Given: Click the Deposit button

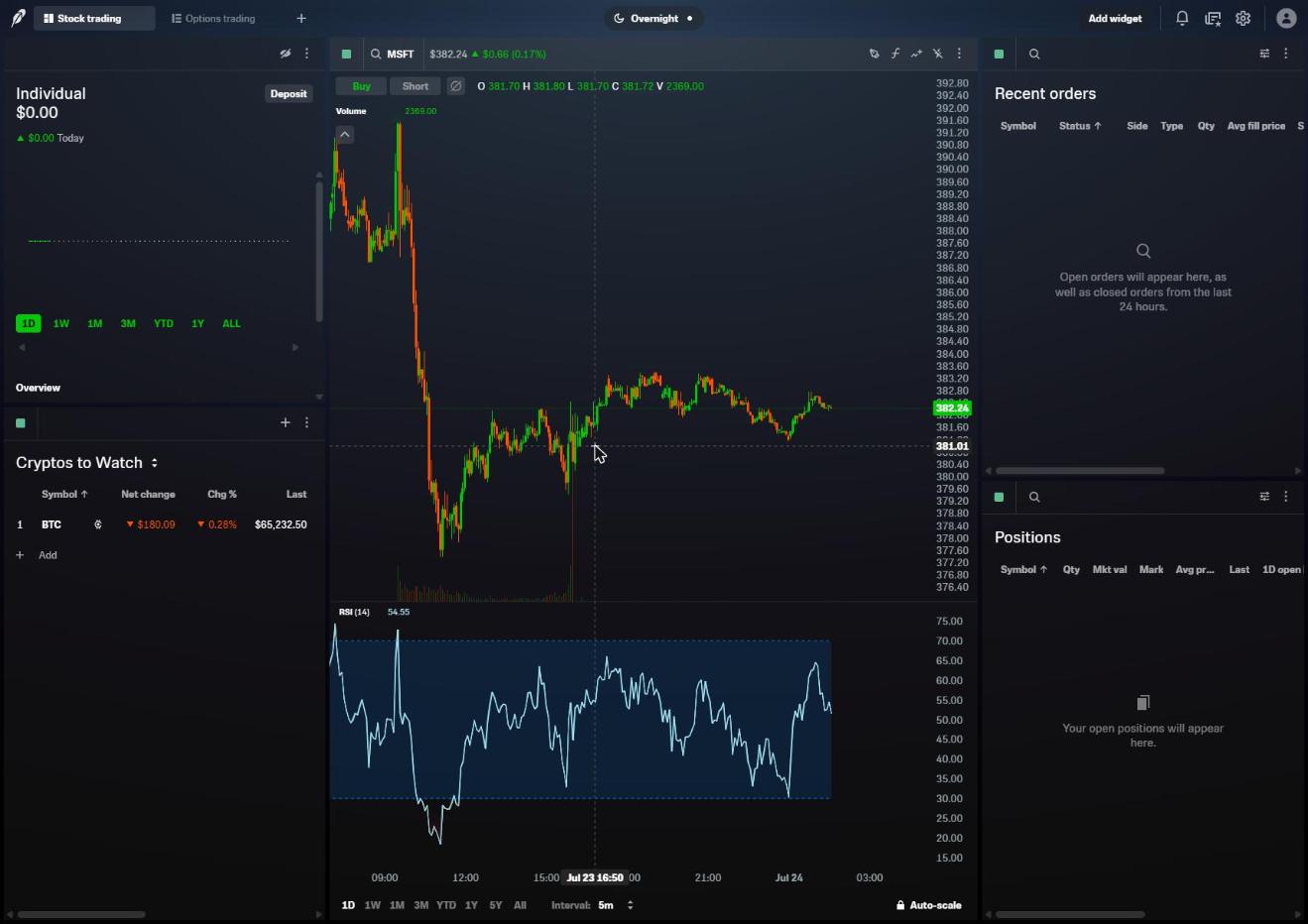Looking at the screenshot, I should coord(289,93).
